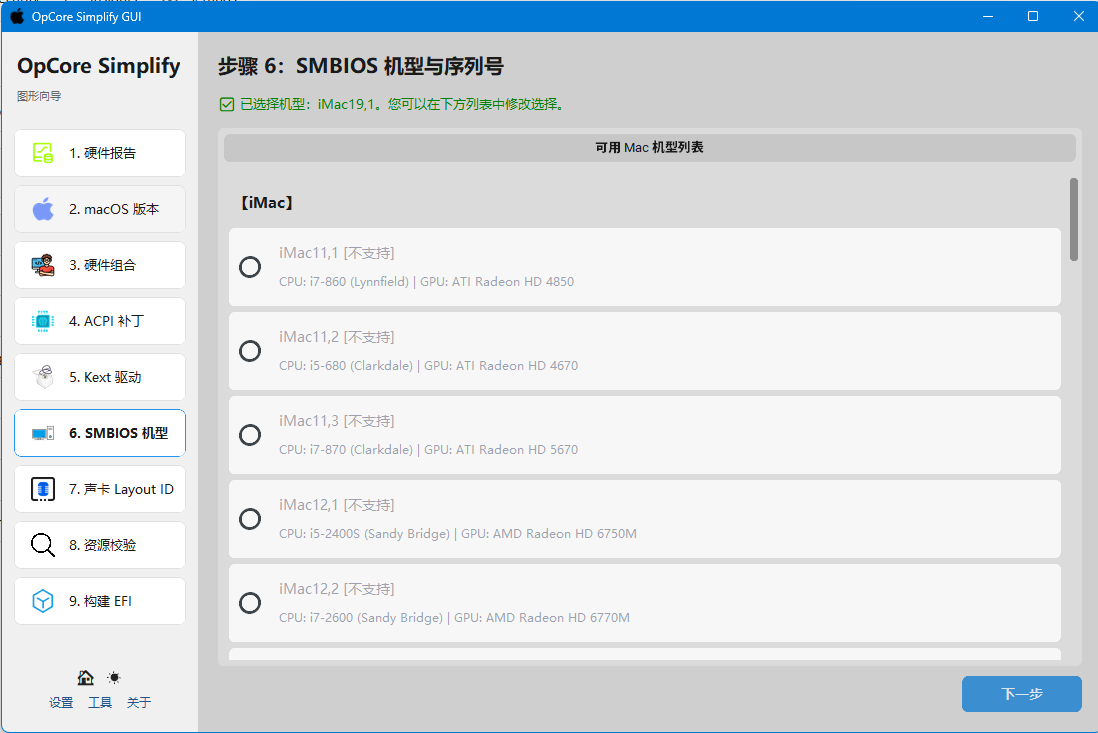
Task: Click the i5-2400S (Sandy Bridge) spec line
Action: (458, 533)
